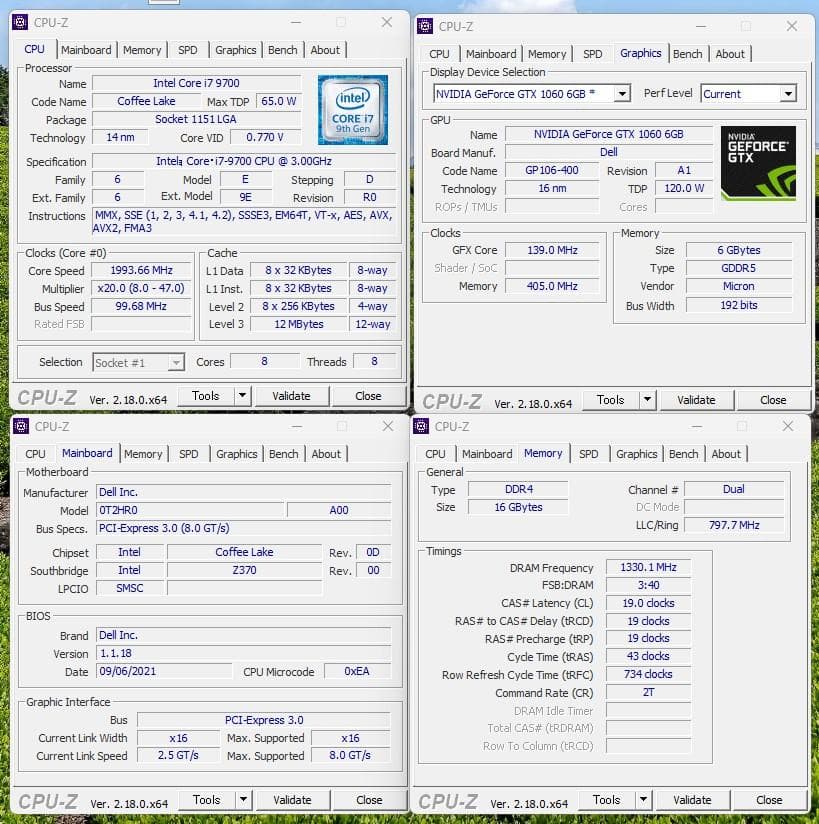Viewport: 819px width, 824px height.
Task: Click the GFX Core clock value 139.0 MHz
Action: tap(552, 250)
